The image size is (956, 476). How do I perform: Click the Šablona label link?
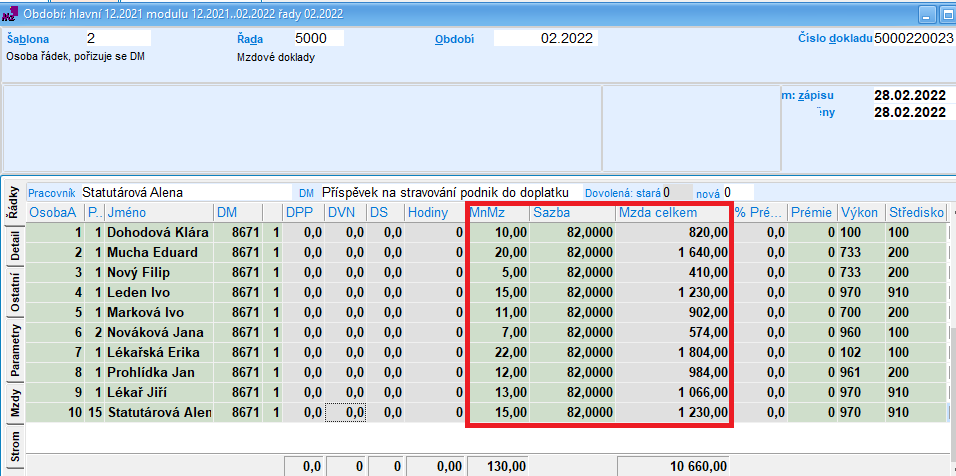[x=27, y=39]
